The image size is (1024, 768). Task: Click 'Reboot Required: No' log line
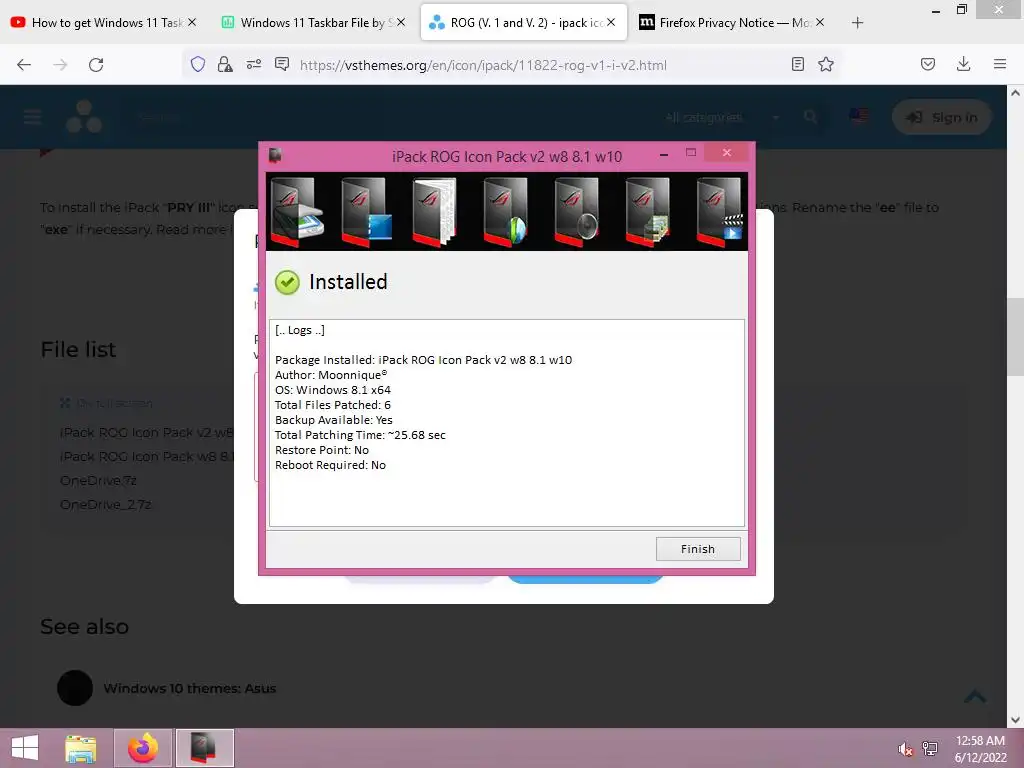330,465
